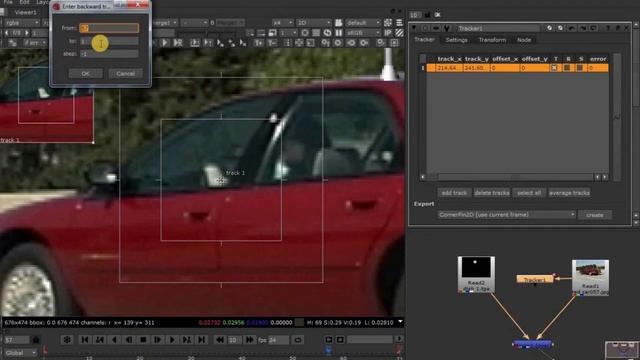Toggle the viewer pause icon
This screenshot has width=640, height=360.
coord(338,33)
